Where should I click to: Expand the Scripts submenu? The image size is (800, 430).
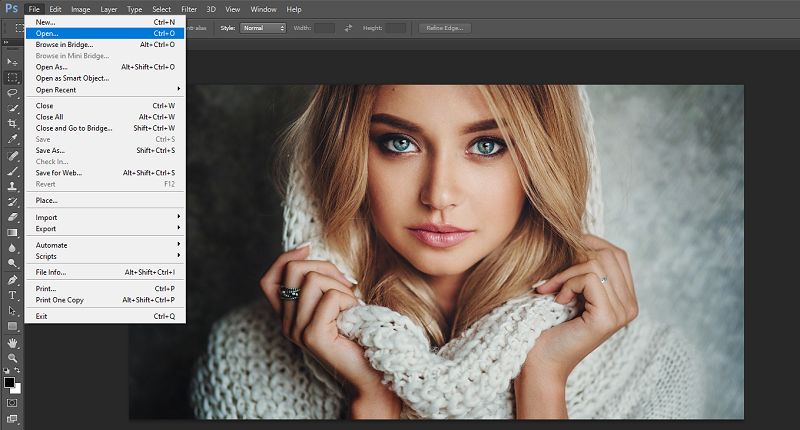pos(105,256)
